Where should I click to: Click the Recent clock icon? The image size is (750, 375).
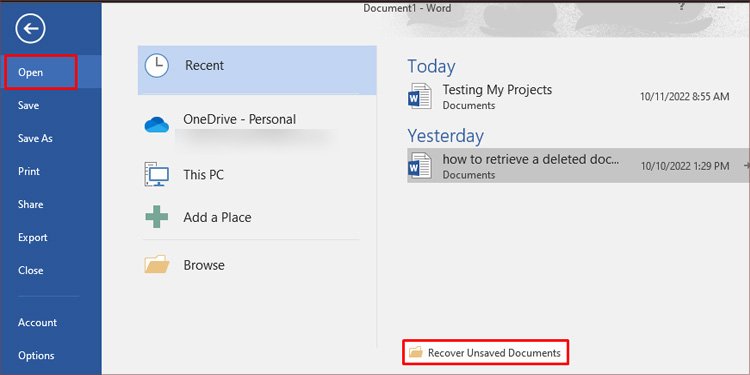click(156, 66)
